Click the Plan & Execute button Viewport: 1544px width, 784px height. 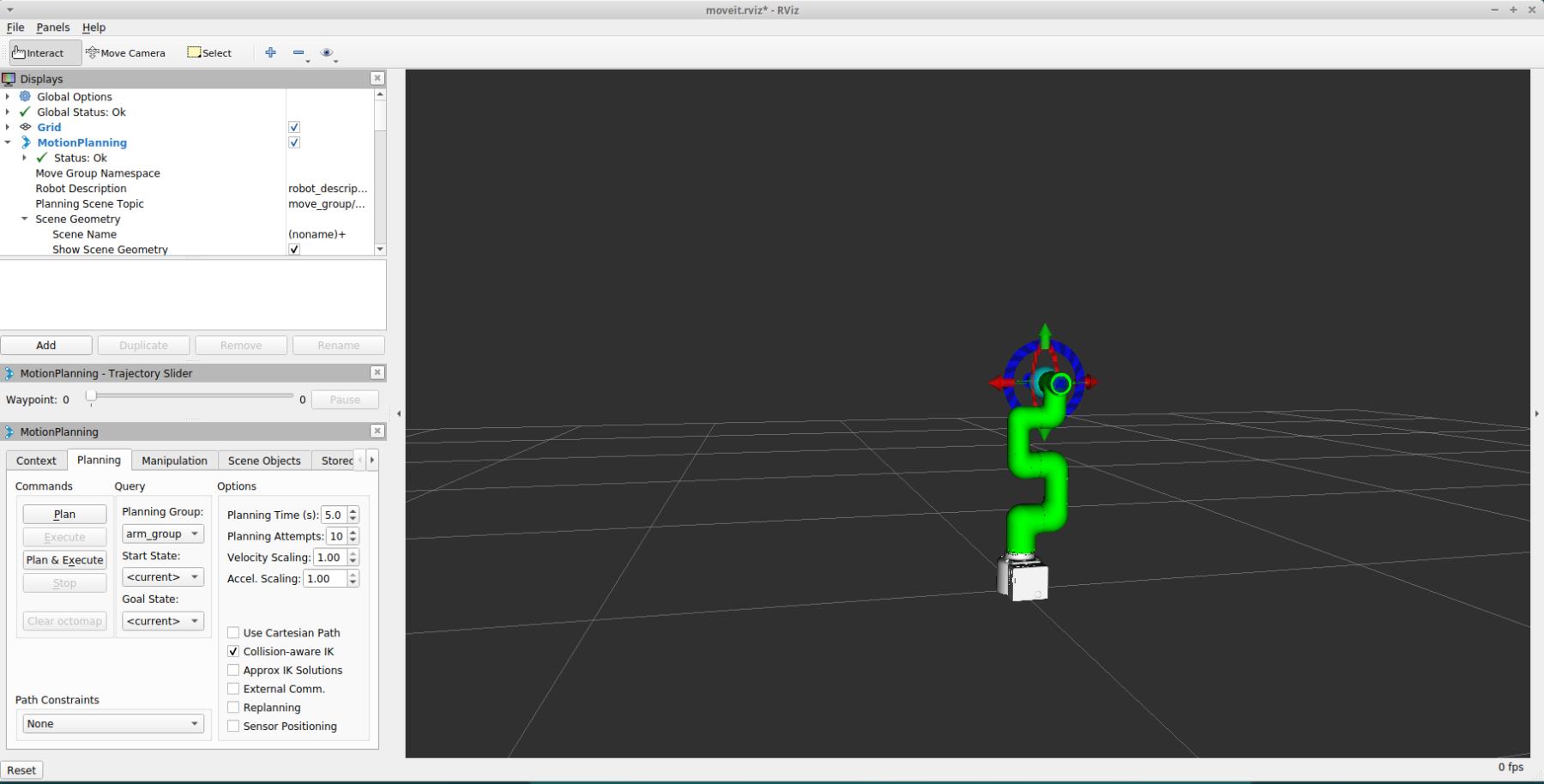point(64,560)
